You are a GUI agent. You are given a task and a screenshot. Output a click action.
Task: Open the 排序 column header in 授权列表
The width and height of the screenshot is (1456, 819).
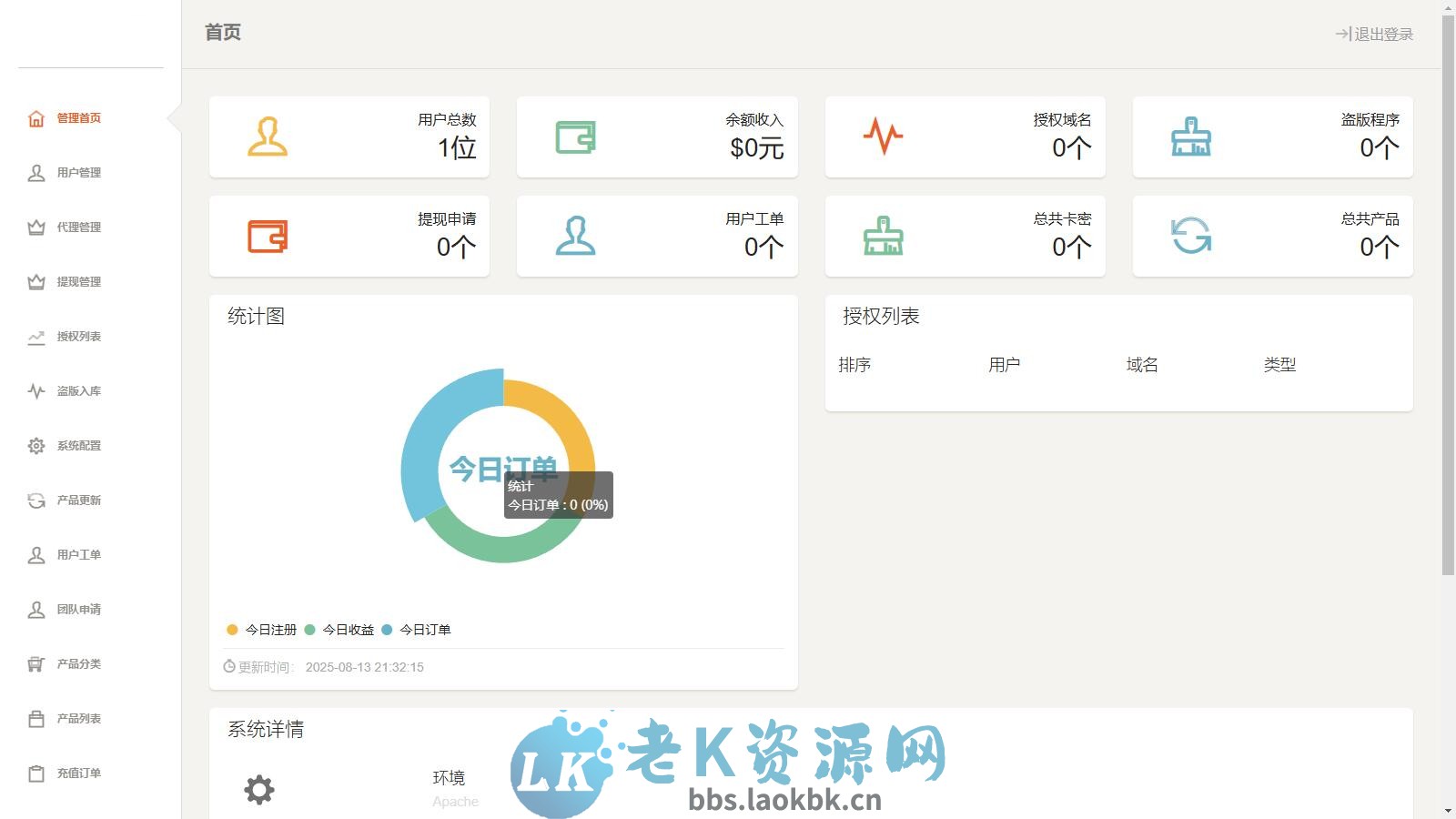pos(854,364)
